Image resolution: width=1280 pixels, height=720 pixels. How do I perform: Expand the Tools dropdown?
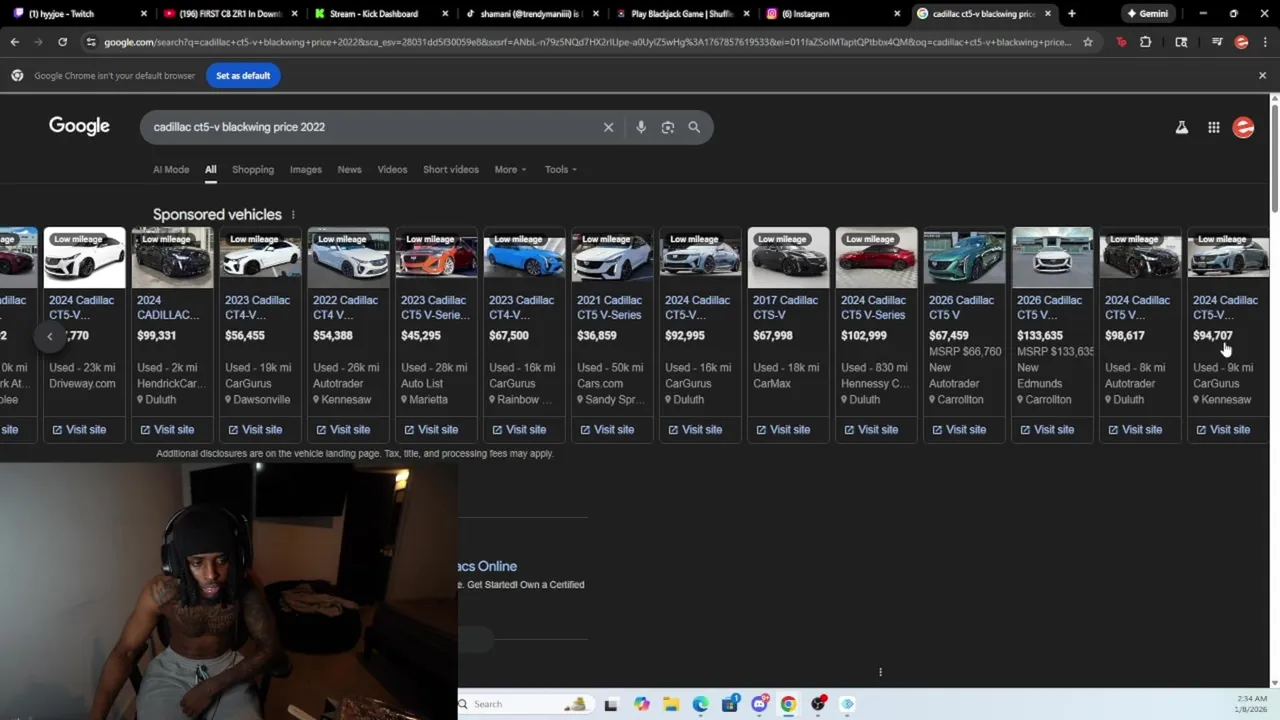coord(560,169)
